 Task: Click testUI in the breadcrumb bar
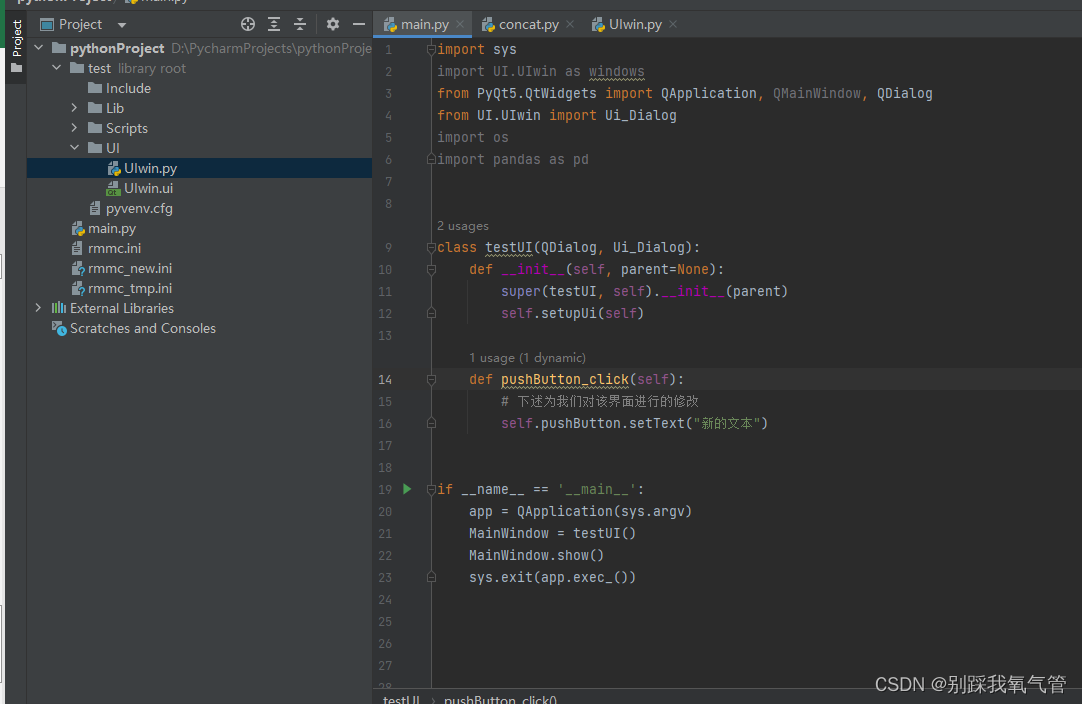tap(401, 699)
